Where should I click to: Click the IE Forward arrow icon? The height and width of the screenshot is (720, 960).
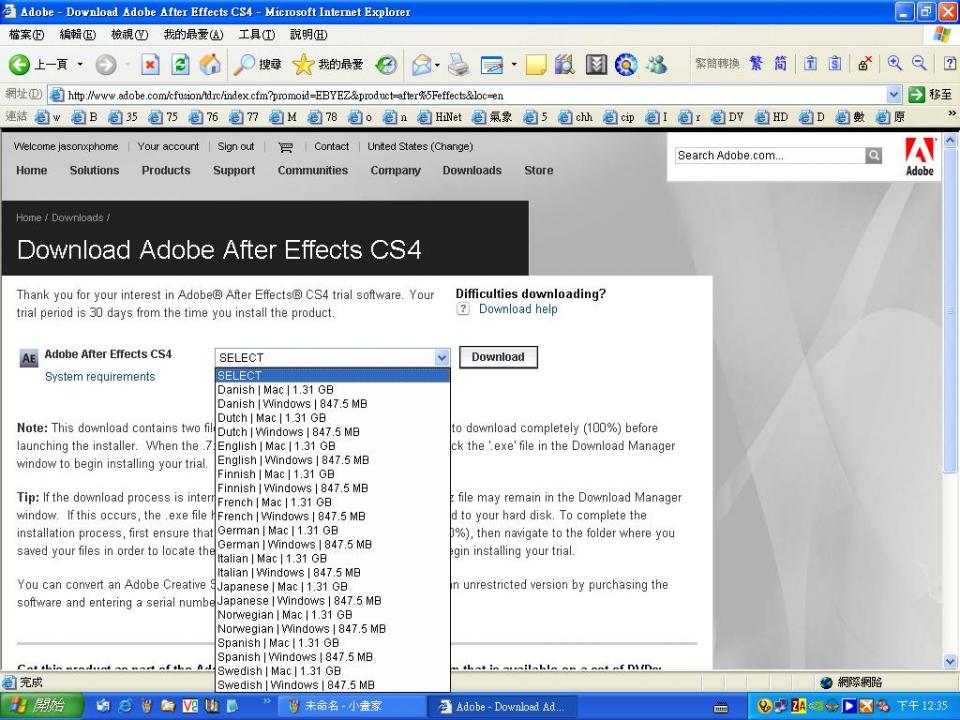click(x=106, y=64)
